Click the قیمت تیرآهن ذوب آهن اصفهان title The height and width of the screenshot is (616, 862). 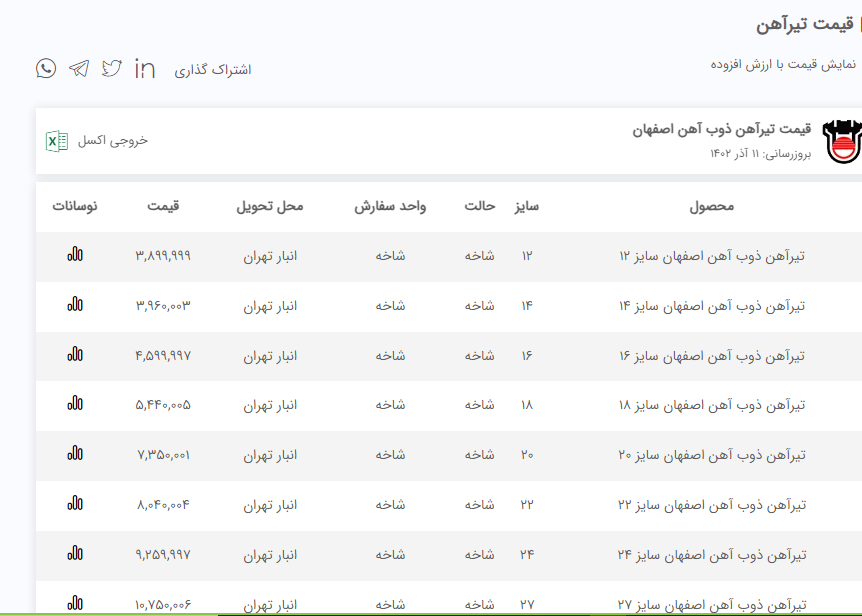click(721, 130)
